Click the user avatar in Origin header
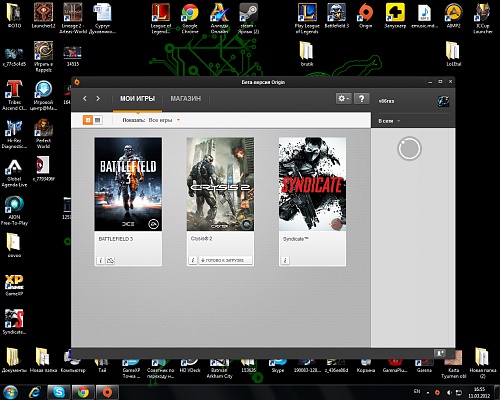This screenshot has width=500, height=400. [443, 101]
